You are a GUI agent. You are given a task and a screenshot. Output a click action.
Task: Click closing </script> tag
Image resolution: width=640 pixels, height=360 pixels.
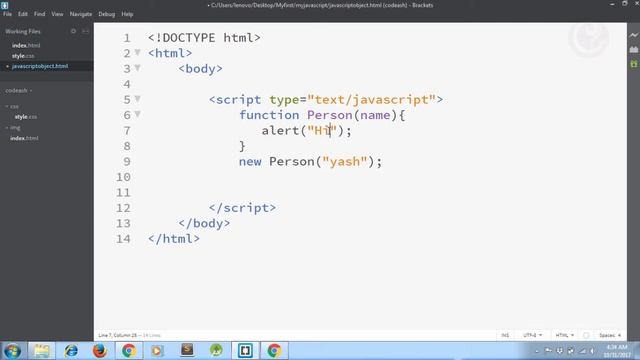(242, 208)
